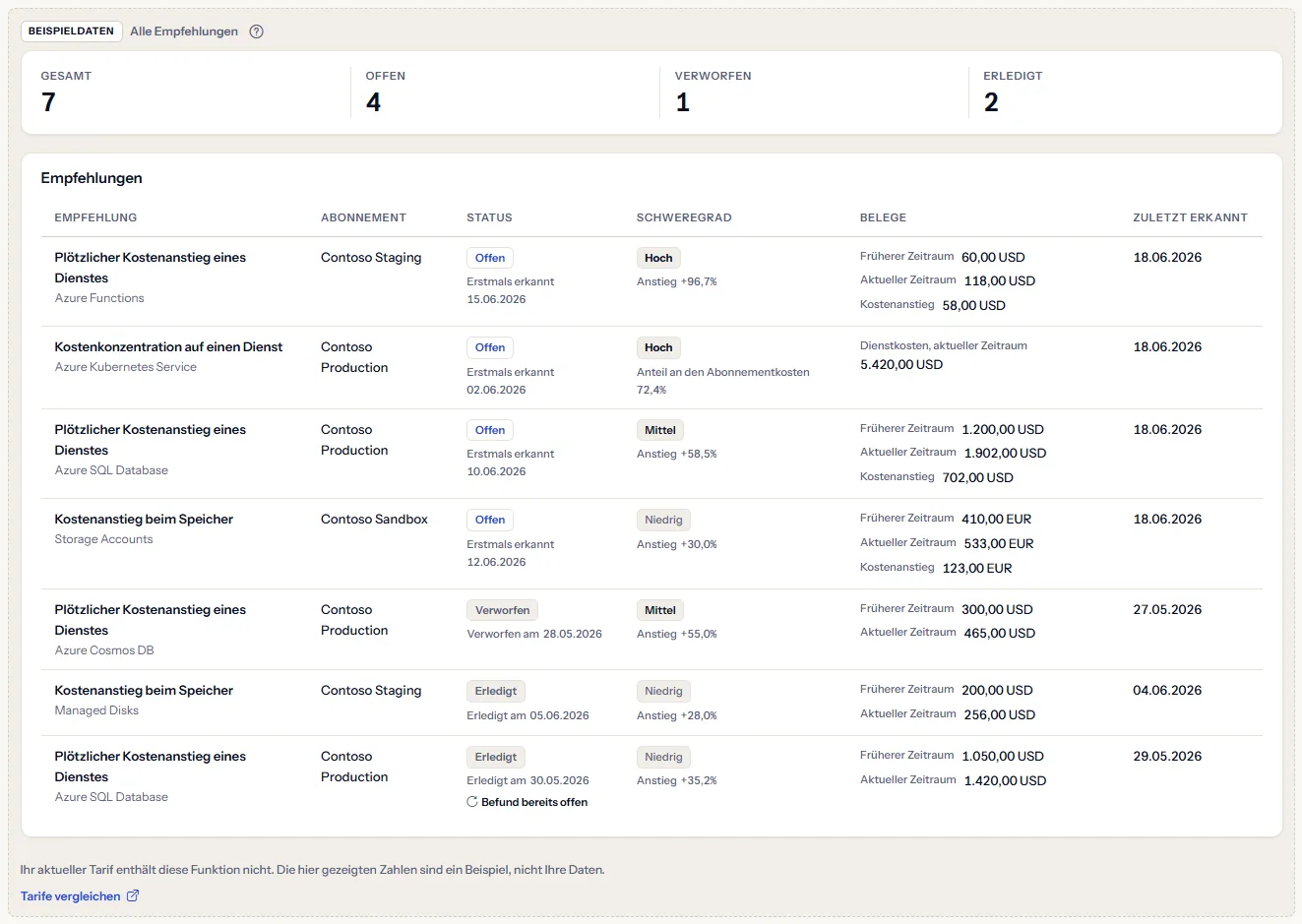
Task: Click the Offen badge dated 02.06.2026
Action: click(x=490, y=347)
